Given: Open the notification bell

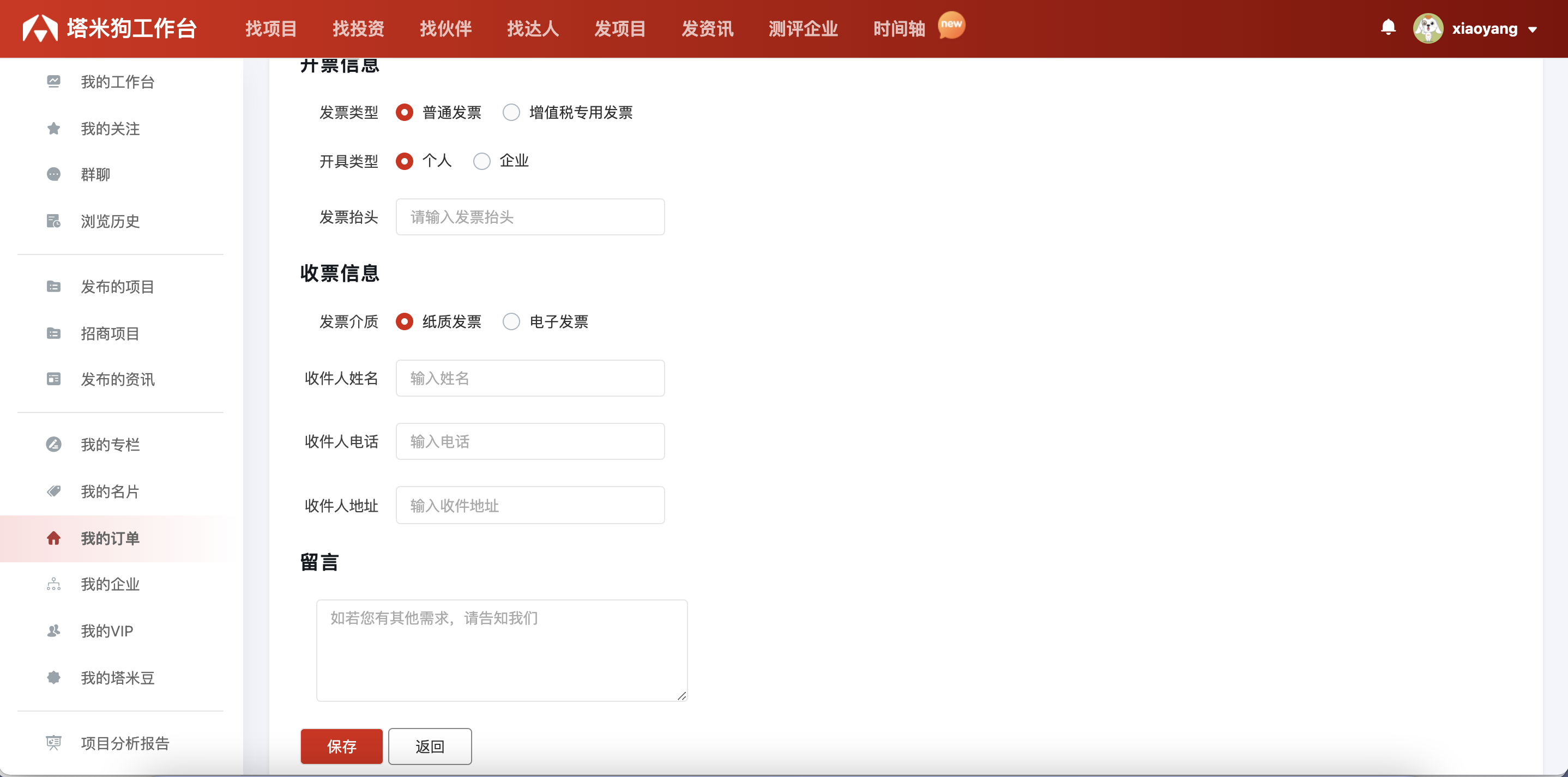Looking at the screenshot, I should (x=1388, y=27).
